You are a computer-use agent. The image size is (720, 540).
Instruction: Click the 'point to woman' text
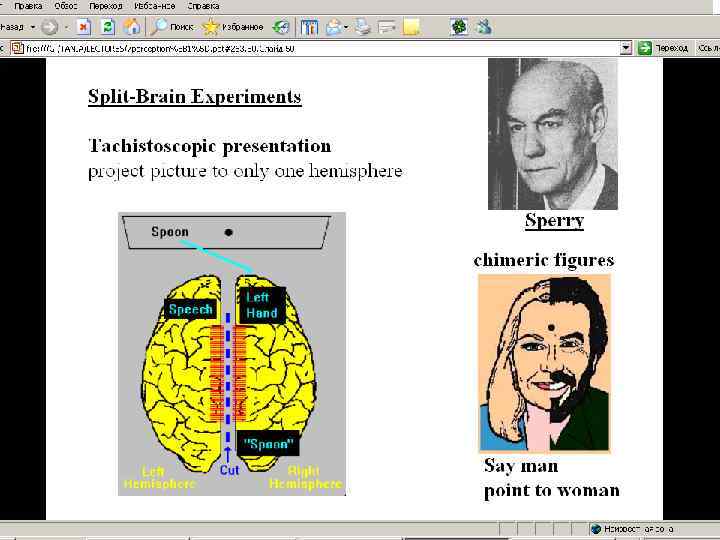(551, 490)
